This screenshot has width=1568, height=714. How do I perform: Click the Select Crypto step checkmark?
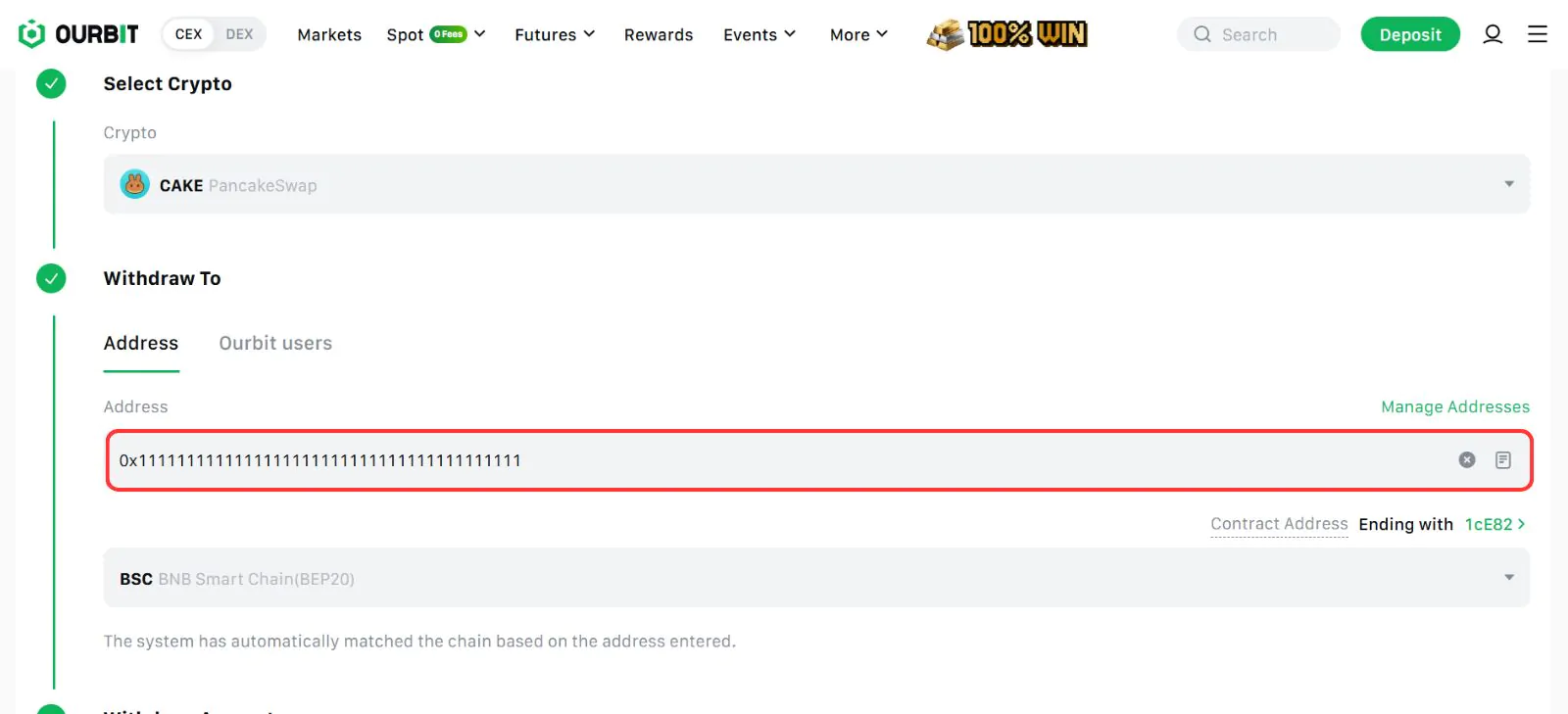(51, 84)
